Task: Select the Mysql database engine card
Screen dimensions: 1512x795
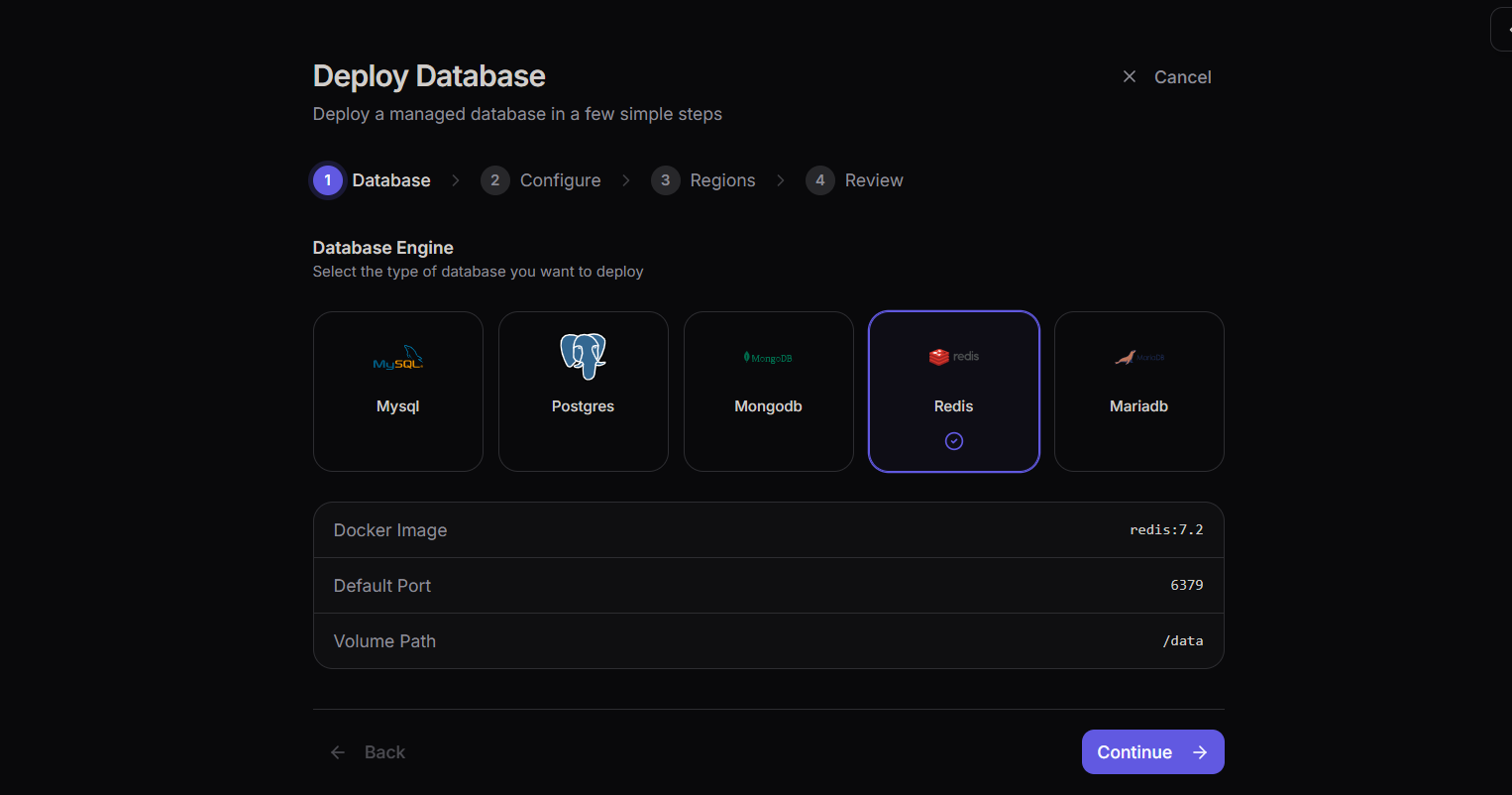Action: tap(397, 391)
